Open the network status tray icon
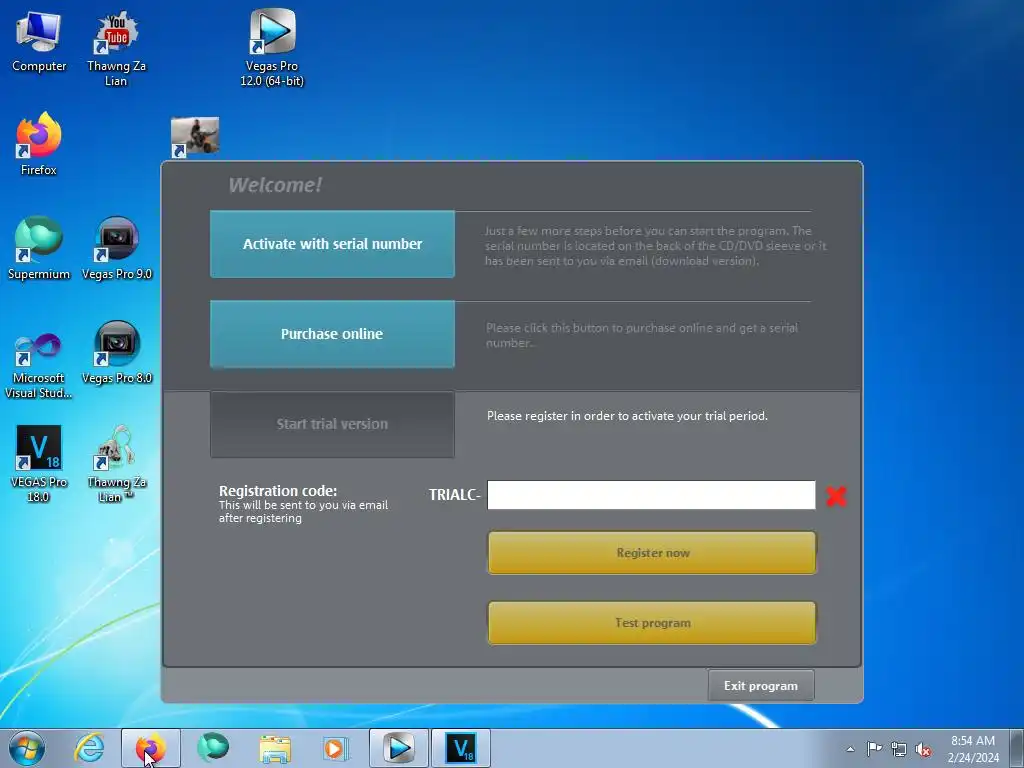Viewport: 1024px width, 768px height. point(899,749)
